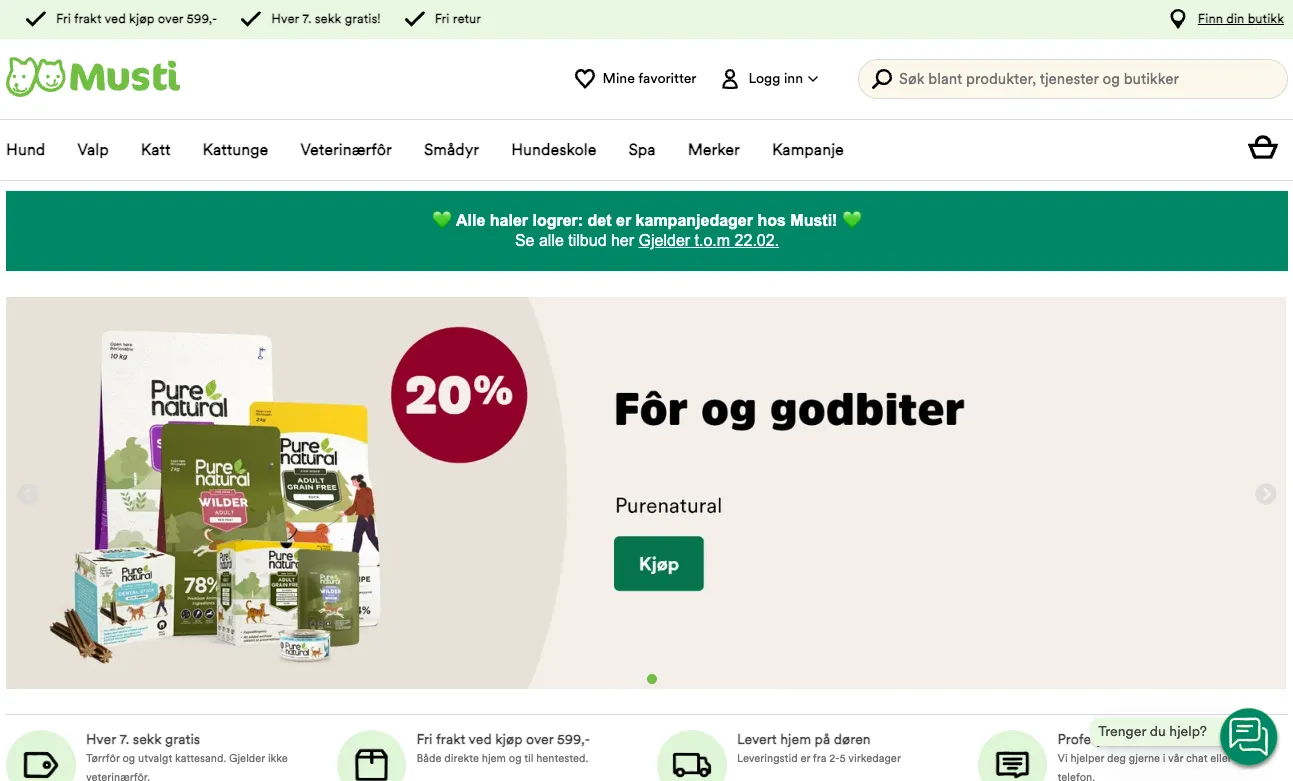Select the green carousel indicator dot
This screenshot has width=1293, height=781.
(652, 679)
